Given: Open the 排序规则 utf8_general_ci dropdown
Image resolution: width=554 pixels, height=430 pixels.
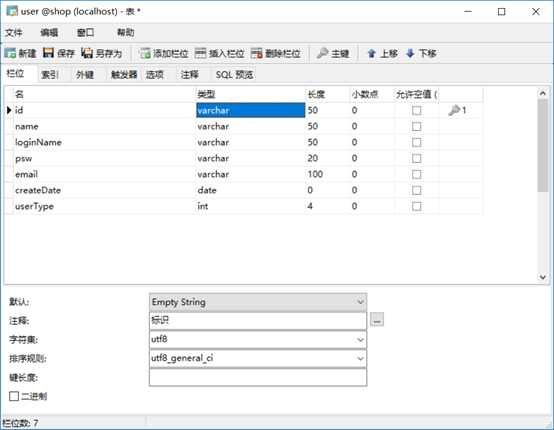Looking at the screenshot, I should (258, 358).
